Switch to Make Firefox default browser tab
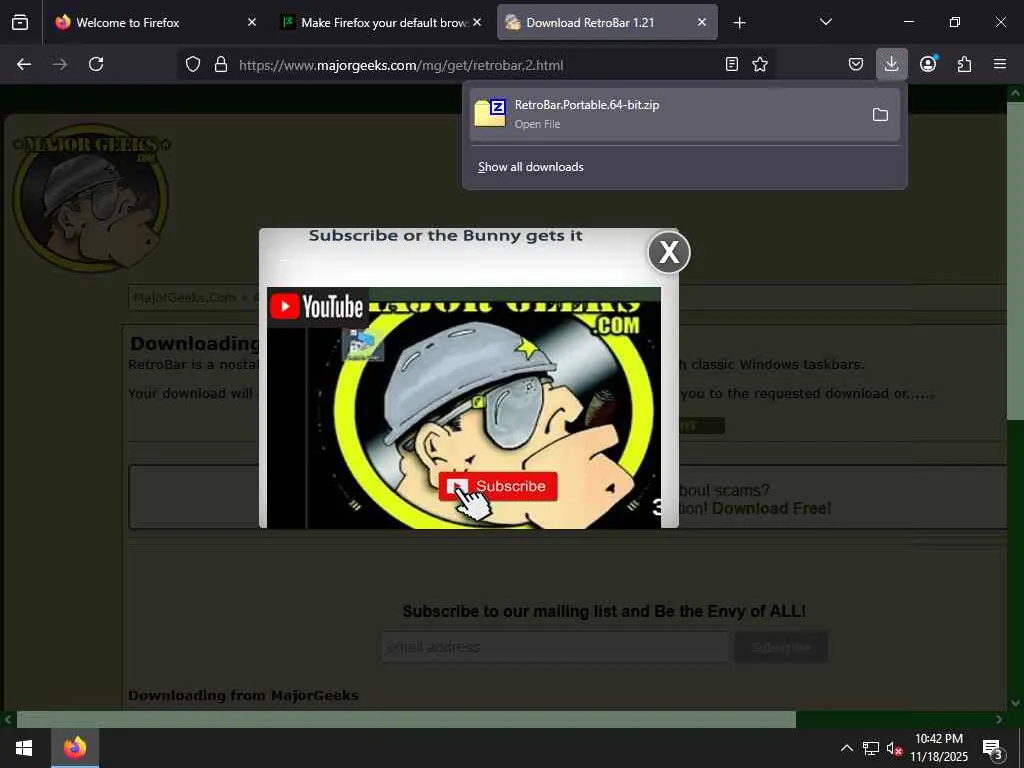 (383, 22)
